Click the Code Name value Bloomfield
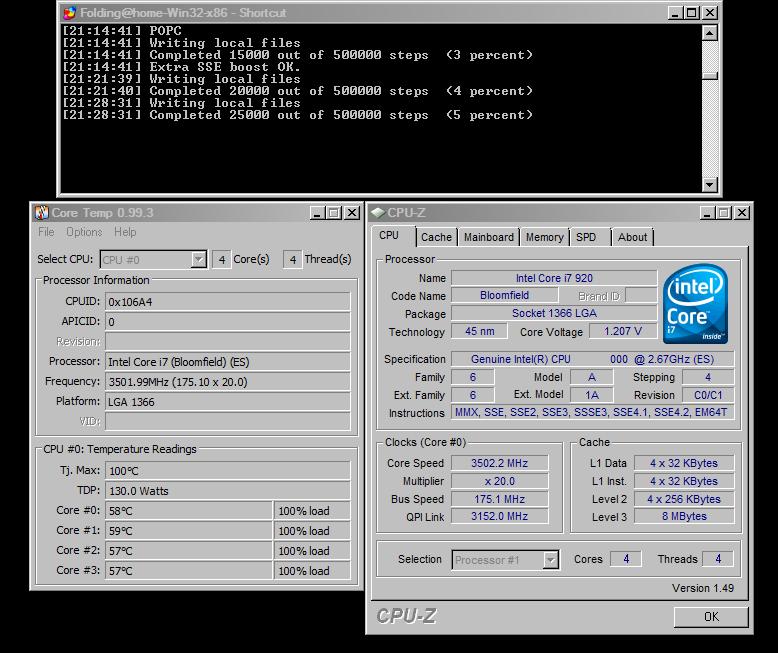778x653 pixels. [x=504, y=295]
